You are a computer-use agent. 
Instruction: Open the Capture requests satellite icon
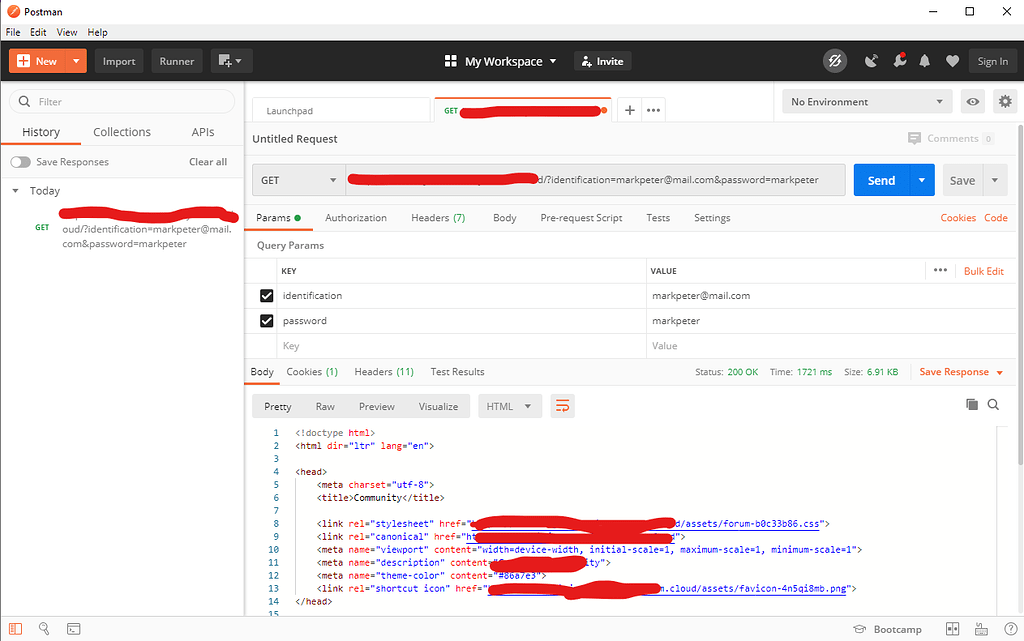click(868, 60)
